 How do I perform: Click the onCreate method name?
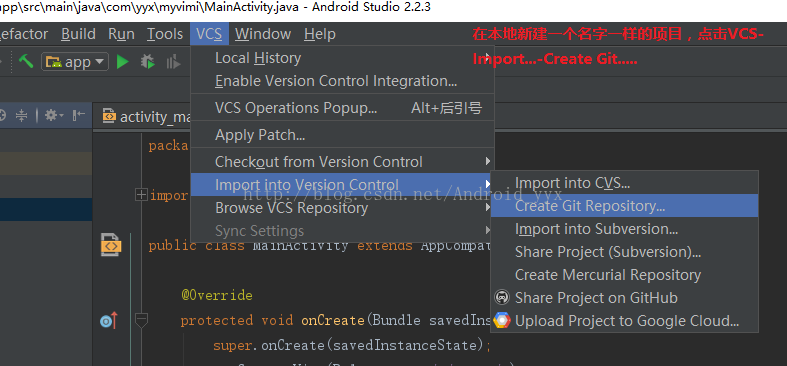coord(332,320)
